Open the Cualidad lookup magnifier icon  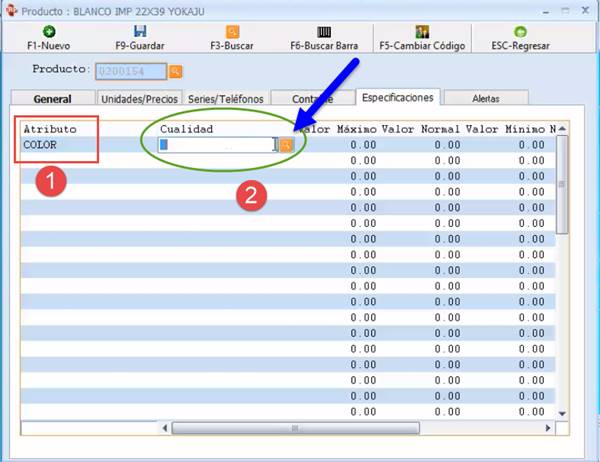click(285, 145)
